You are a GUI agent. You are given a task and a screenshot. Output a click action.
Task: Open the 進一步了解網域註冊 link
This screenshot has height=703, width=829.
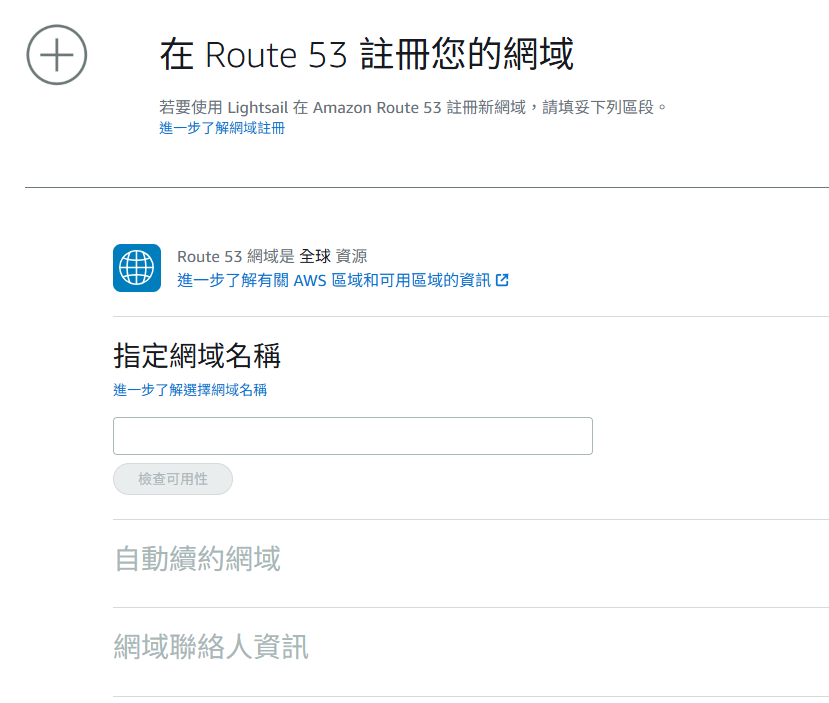[222, 128]
